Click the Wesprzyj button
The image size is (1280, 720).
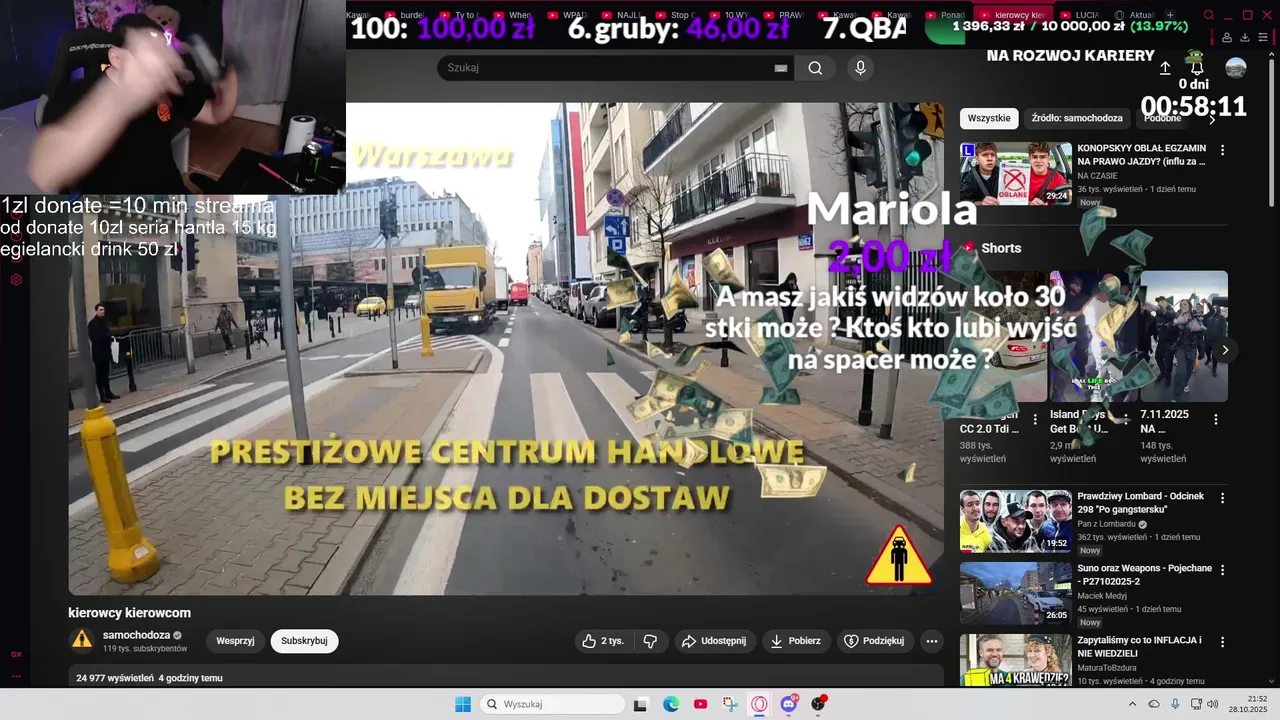235,641
